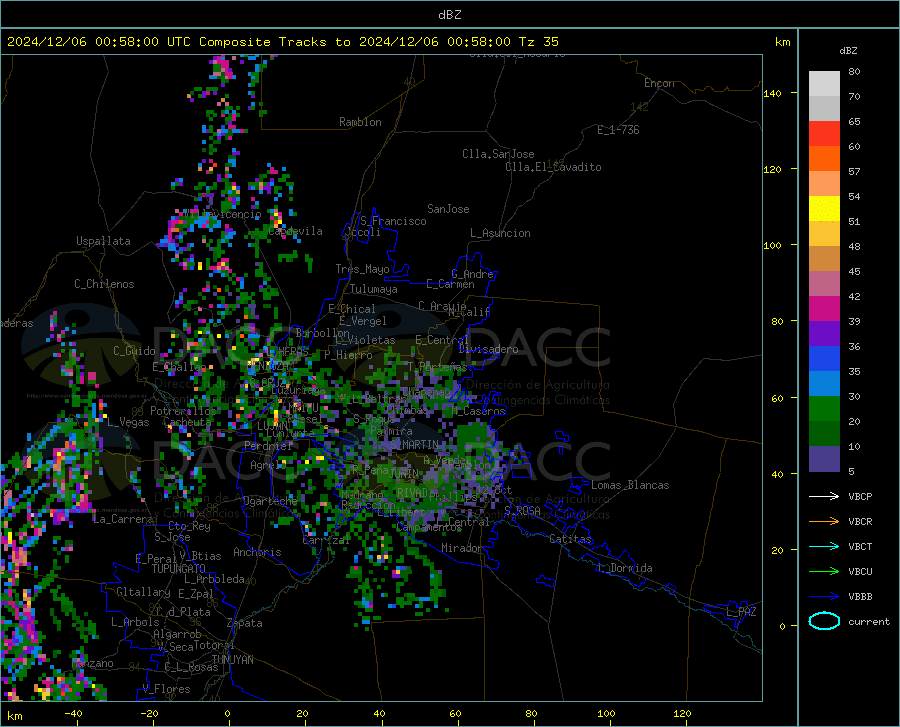Screen dimensions: 900x727
Task: Click the Tulumaya map label
Action: (374, 289)
